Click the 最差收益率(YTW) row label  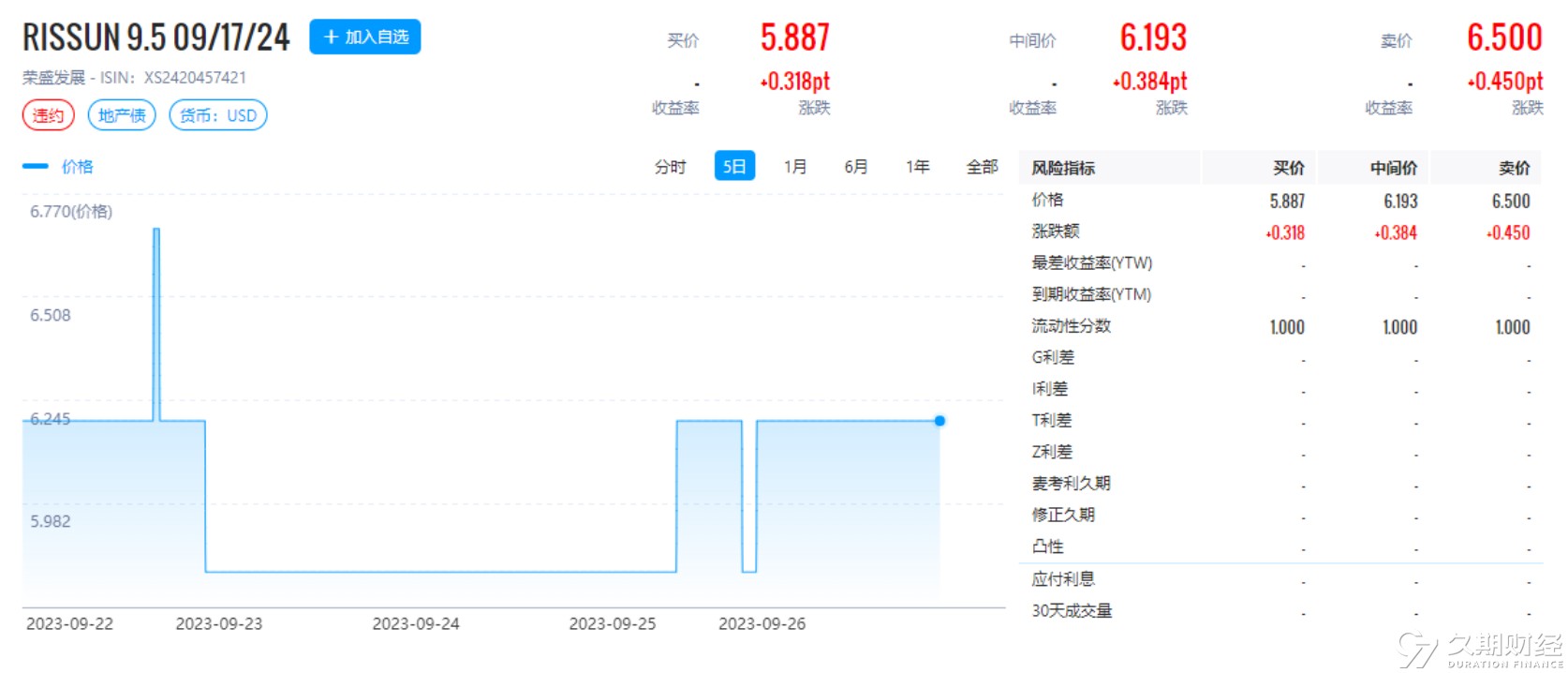(x=1091, y=263)
